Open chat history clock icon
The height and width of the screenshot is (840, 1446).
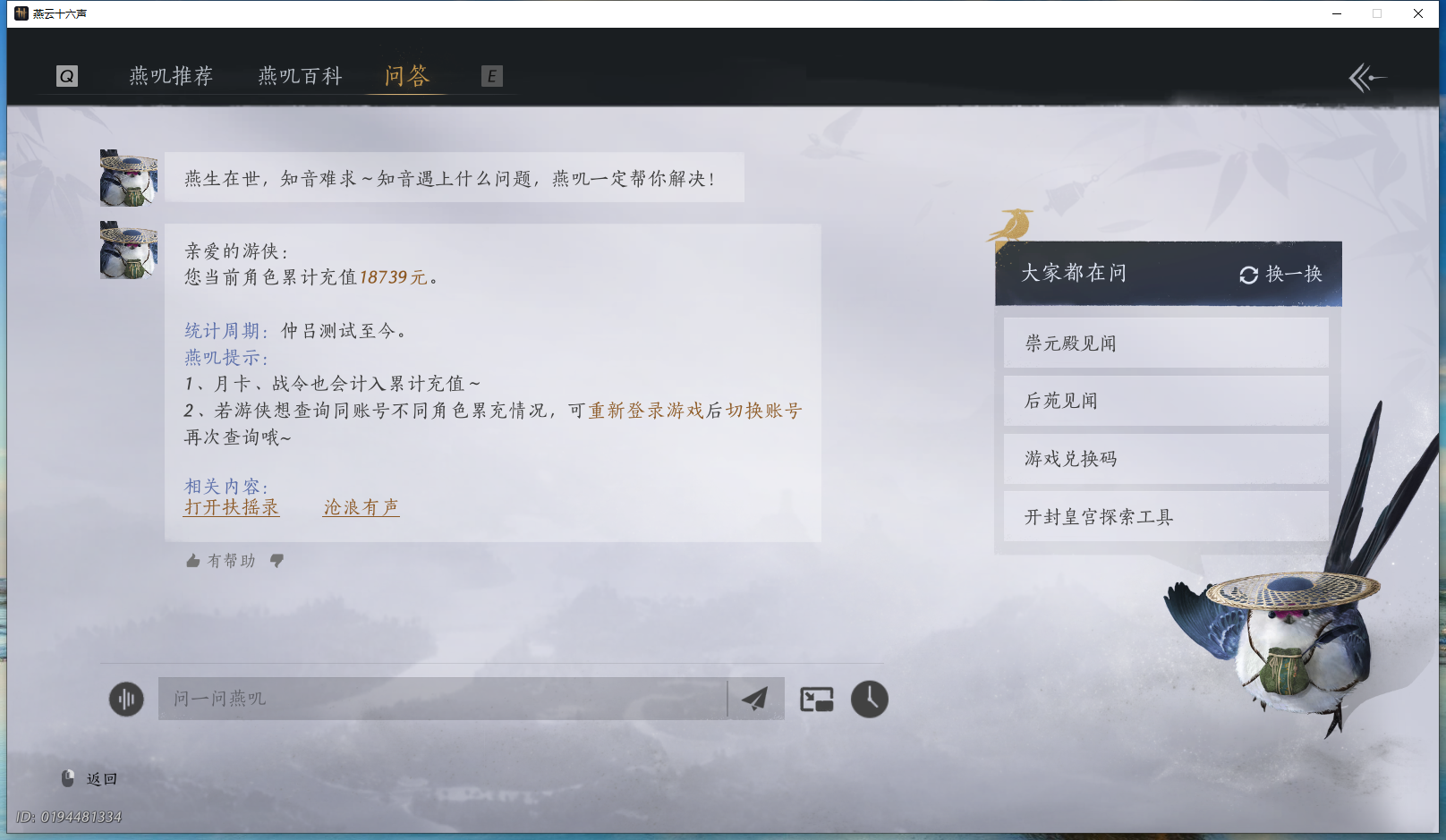click(870, 699)
